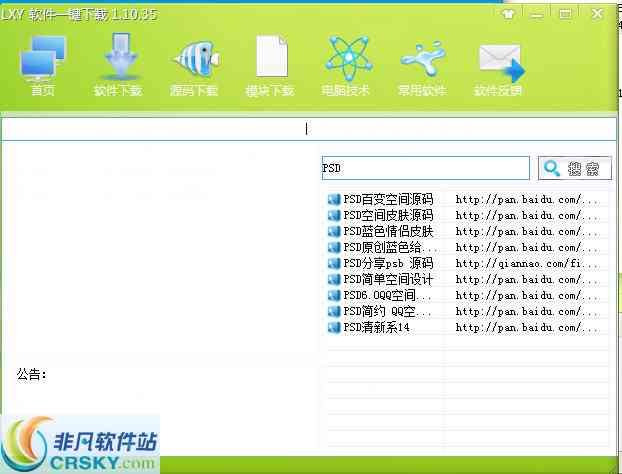
Task: Select the PSD简约 QQ空... row
Action: click(x=467, y=311)
